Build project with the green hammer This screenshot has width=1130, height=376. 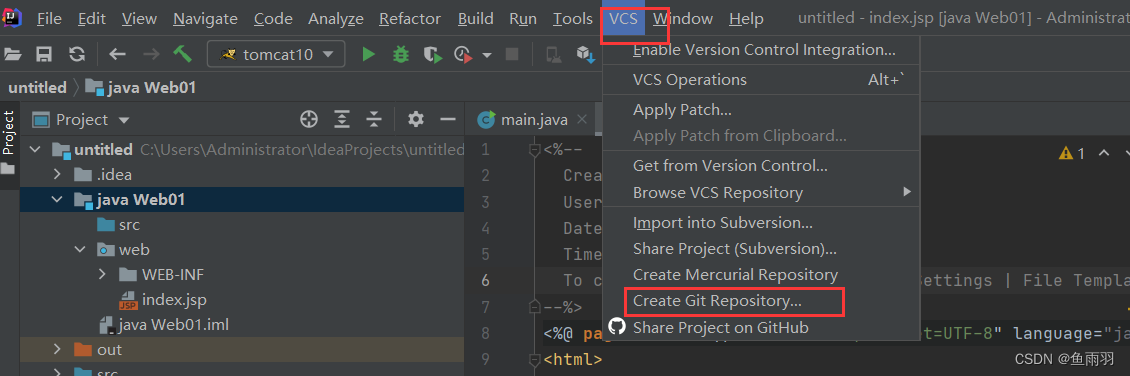pos(182,54)
